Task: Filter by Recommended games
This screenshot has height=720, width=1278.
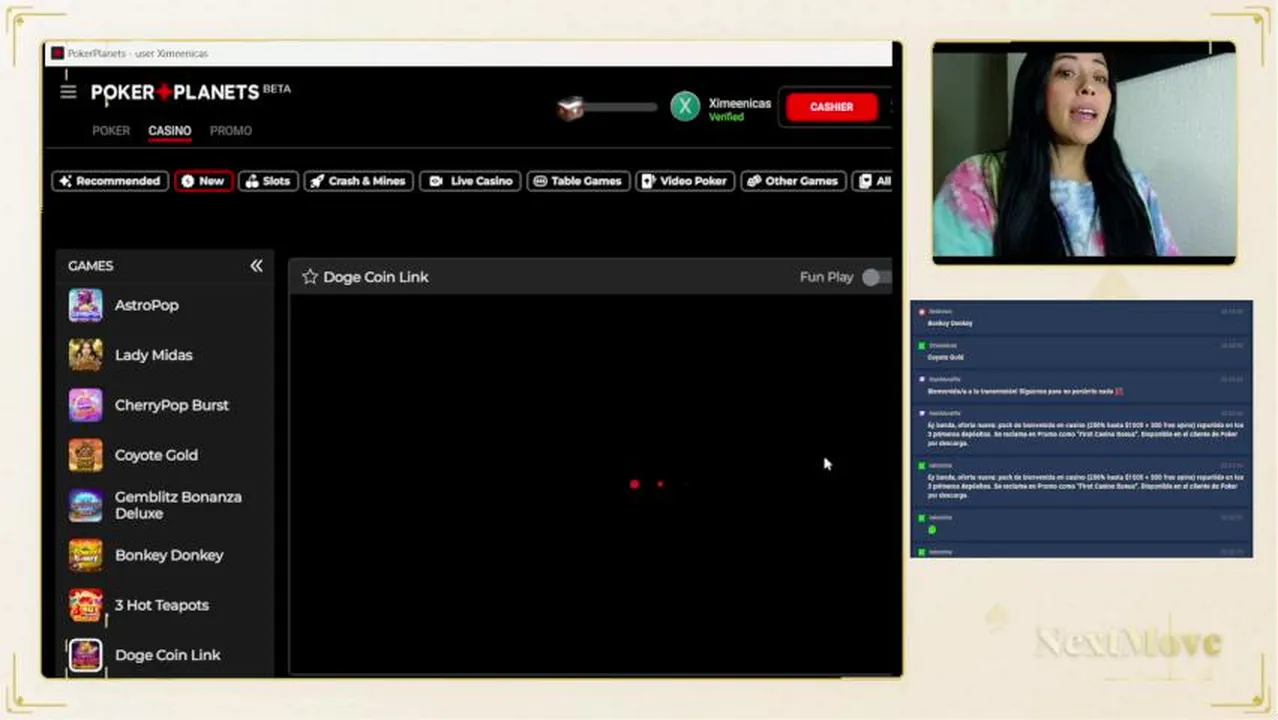Action: click(x=110, y=181)
